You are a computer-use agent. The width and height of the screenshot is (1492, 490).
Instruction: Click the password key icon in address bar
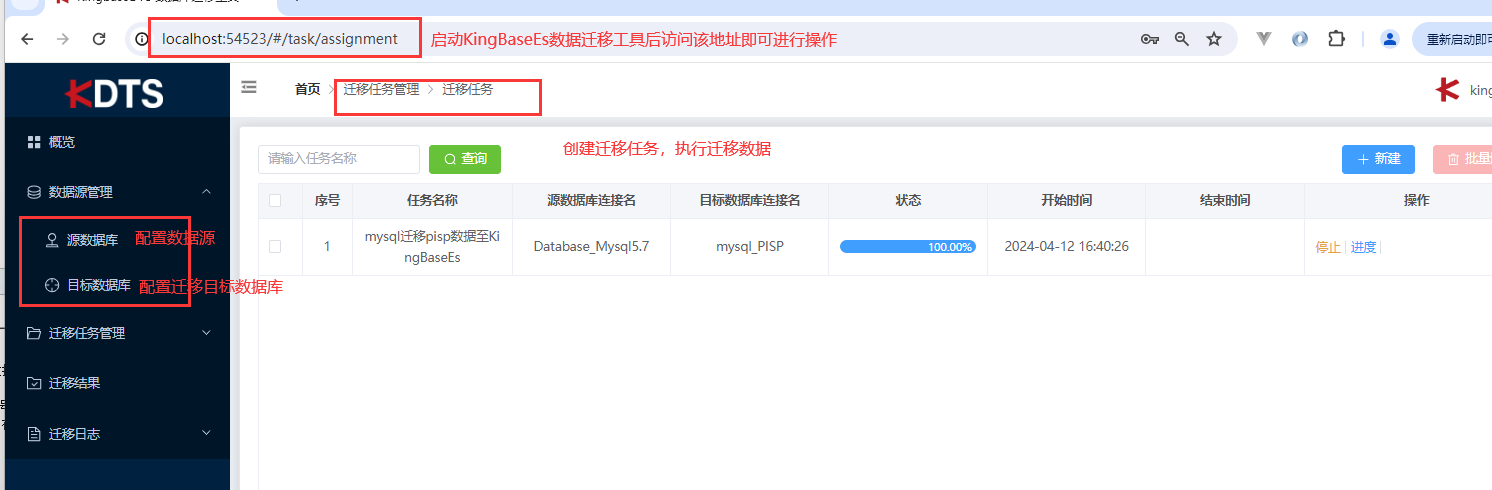pos(1150,39)
